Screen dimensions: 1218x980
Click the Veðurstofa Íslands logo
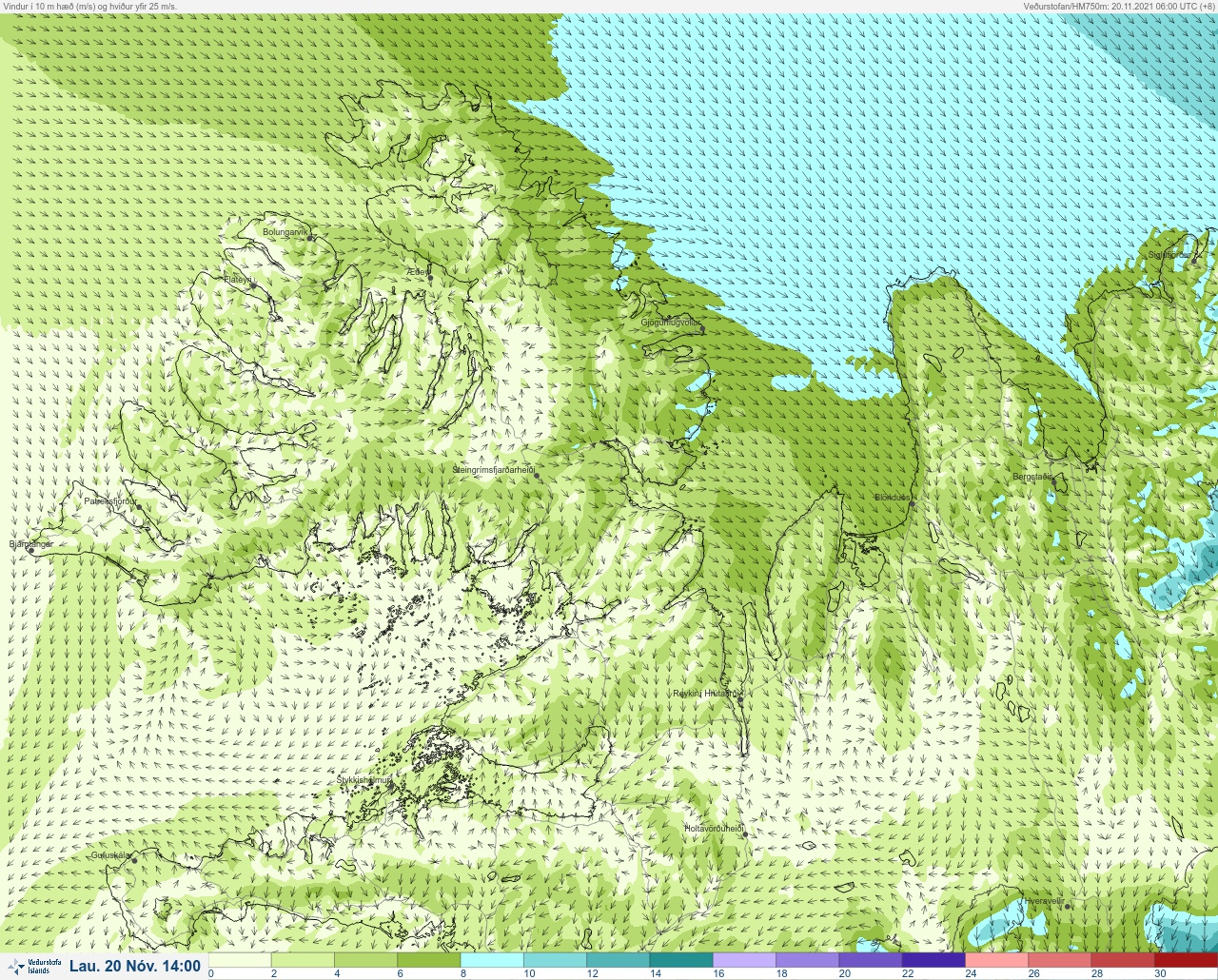32,966
